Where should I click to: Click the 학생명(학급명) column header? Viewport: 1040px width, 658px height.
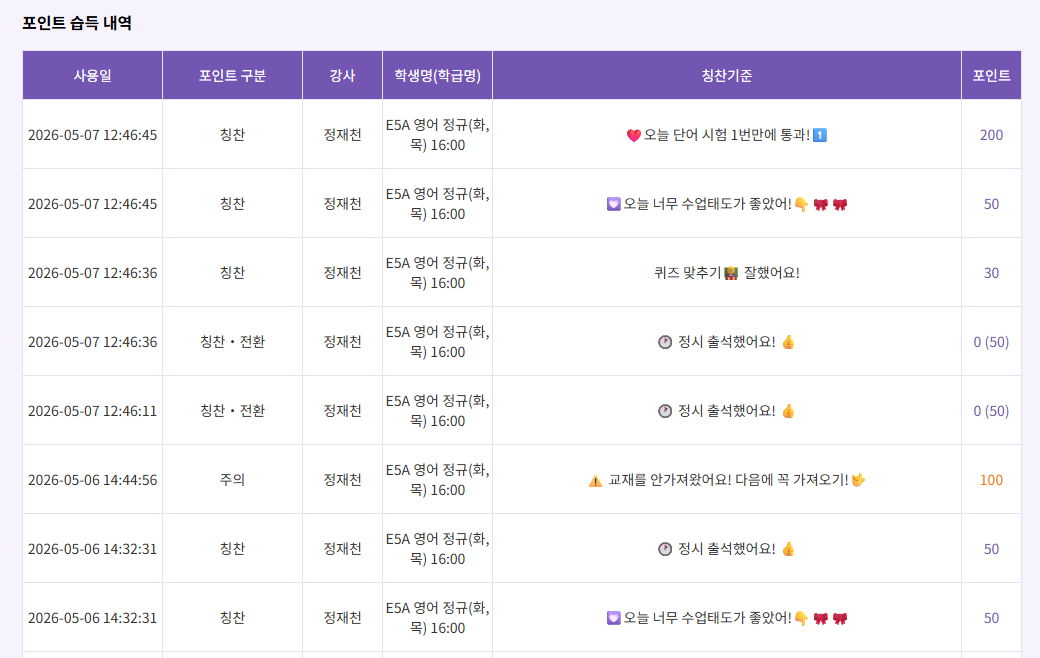(x=438, y=76)
